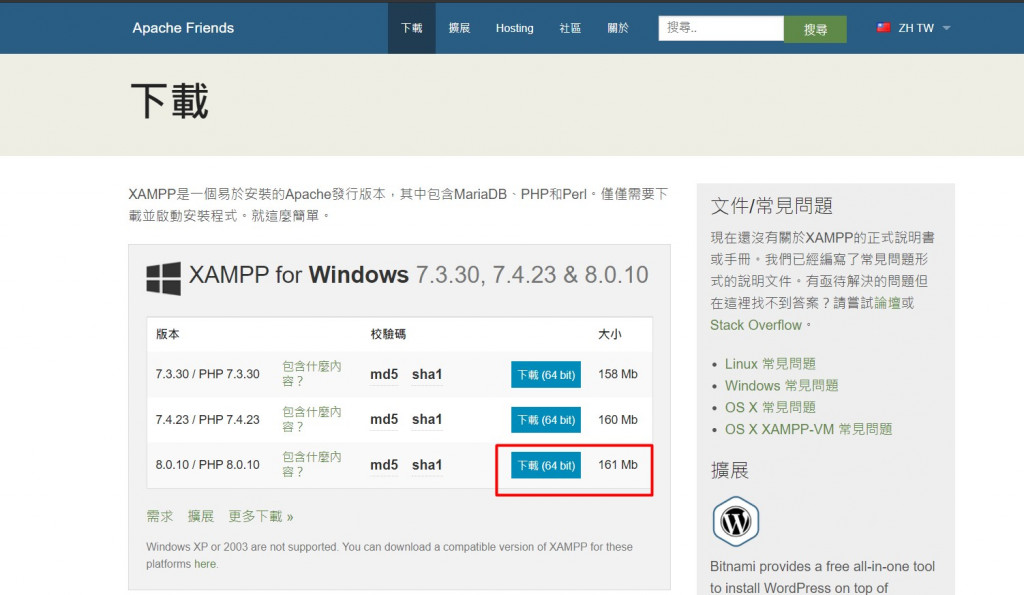
Task: Open the 社區 navigation item
Action: coord(570,28)
